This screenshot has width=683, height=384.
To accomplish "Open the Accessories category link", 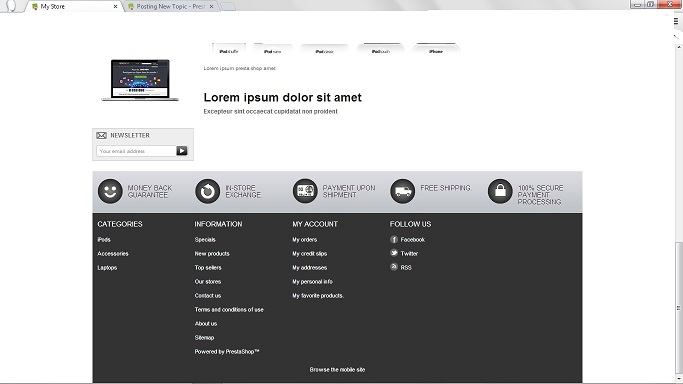I will 113,253.
